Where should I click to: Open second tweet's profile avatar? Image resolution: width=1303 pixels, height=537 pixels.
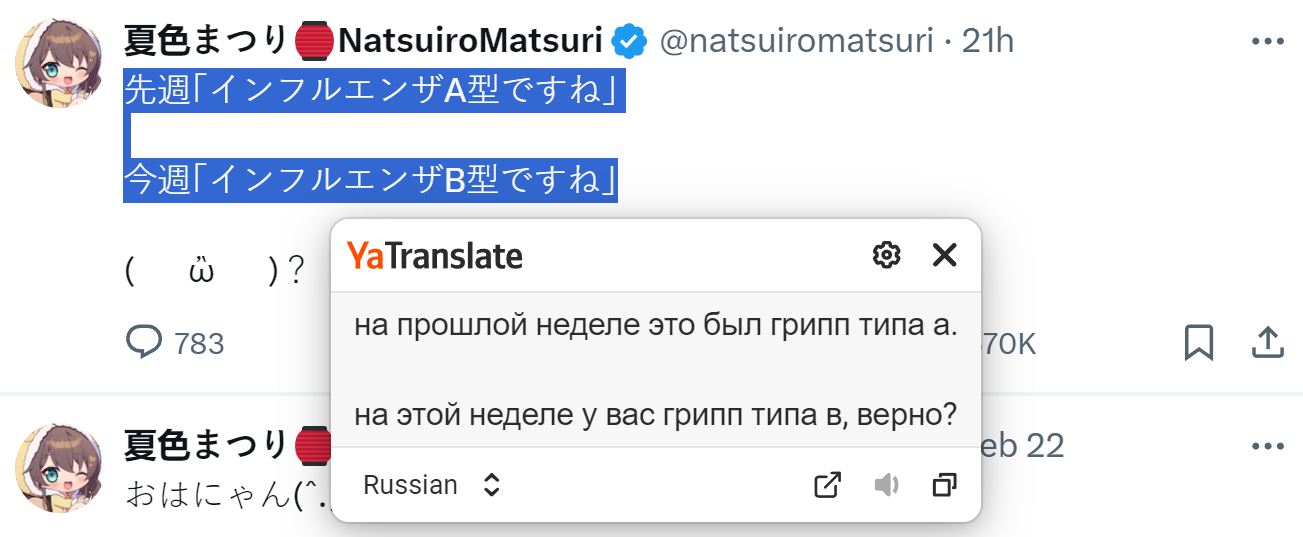pyautogui.click(x=59, y=467)
